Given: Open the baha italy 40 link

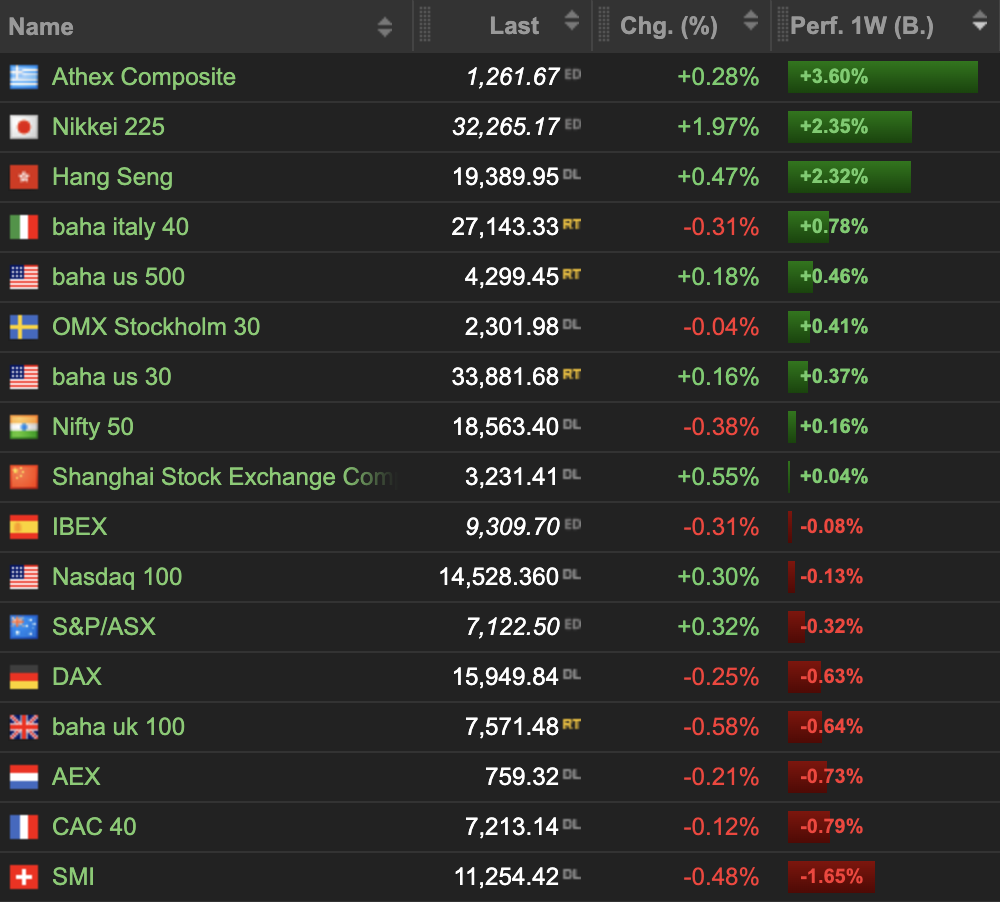Looking at the screenshot, I should tap(121, 227).
